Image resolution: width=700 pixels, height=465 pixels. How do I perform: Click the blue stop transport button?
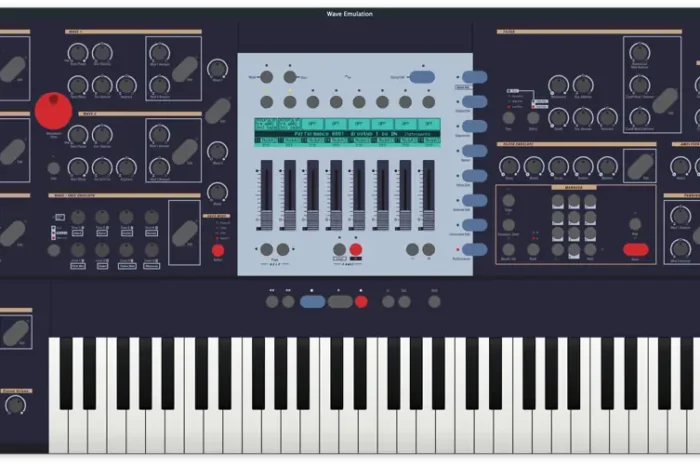312,302
